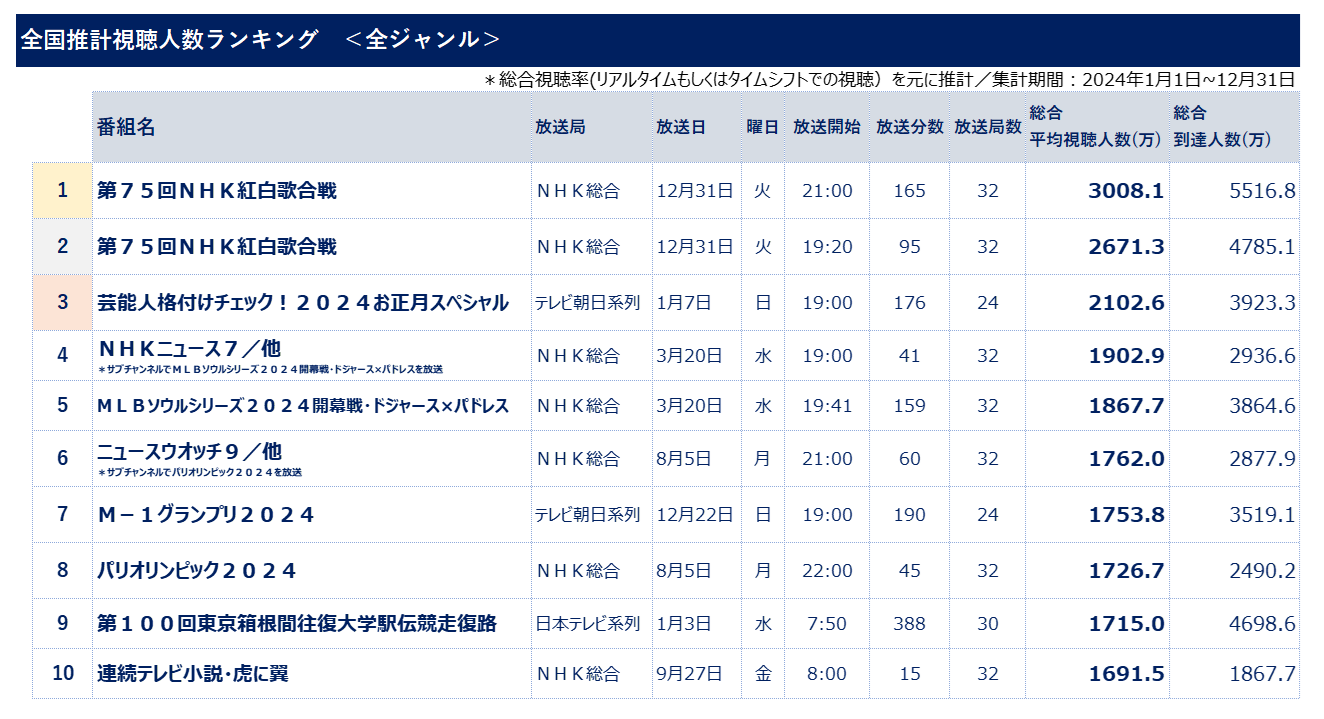Click the 3008.1 average viewers value
This screenshot has width=1324, height=719.
tap(1126, 190)
